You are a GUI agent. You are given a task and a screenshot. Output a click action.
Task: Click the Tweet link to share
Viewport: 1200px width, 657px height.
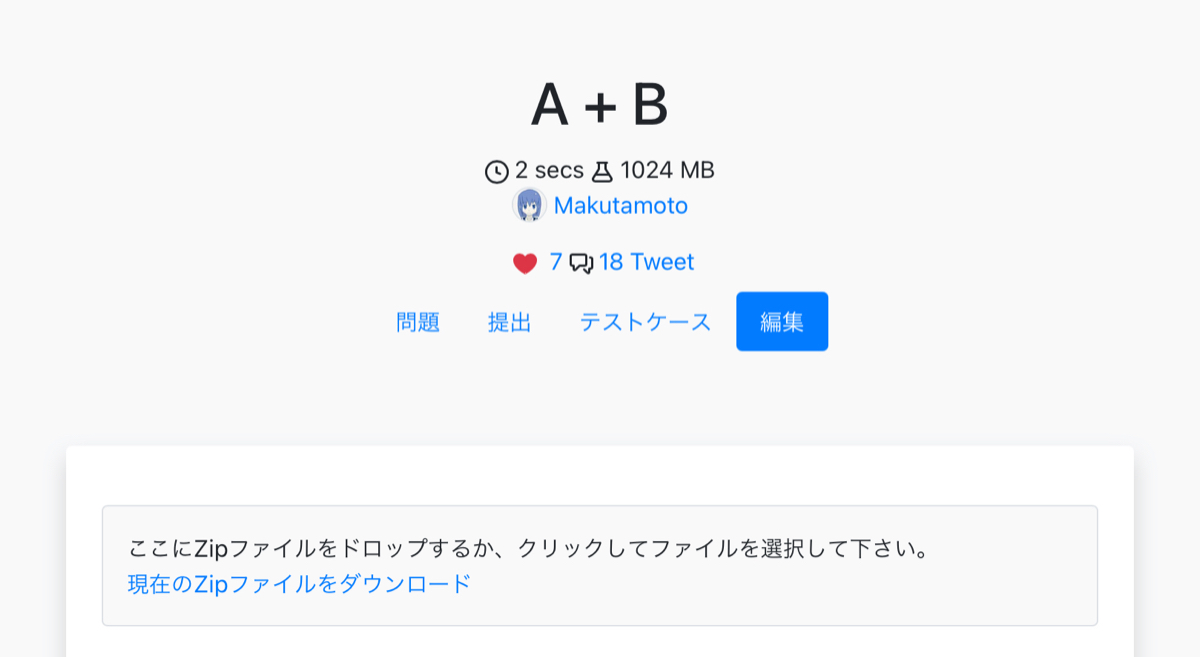(x=662, y=261)
